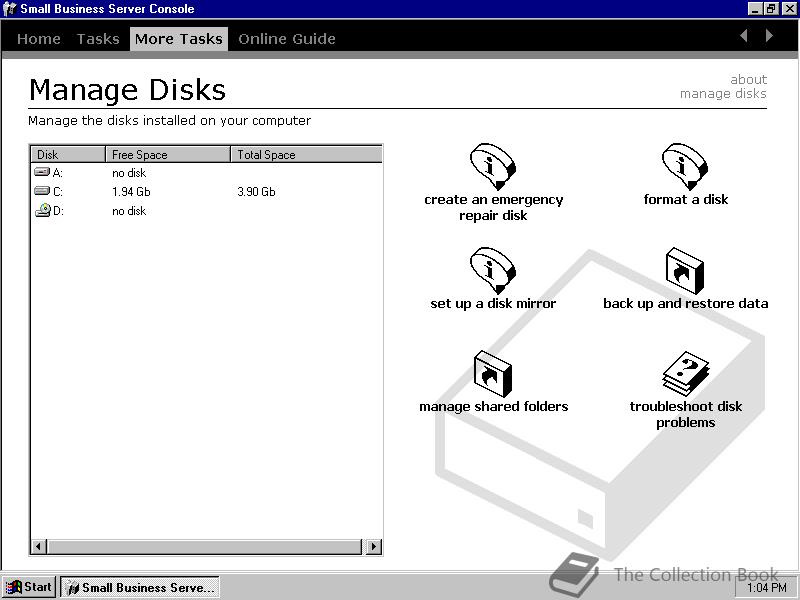The width and height of the screenshot is (800, 600).
Task: Click the forward navigation arrow in console bar
Action: pos(769,36)
